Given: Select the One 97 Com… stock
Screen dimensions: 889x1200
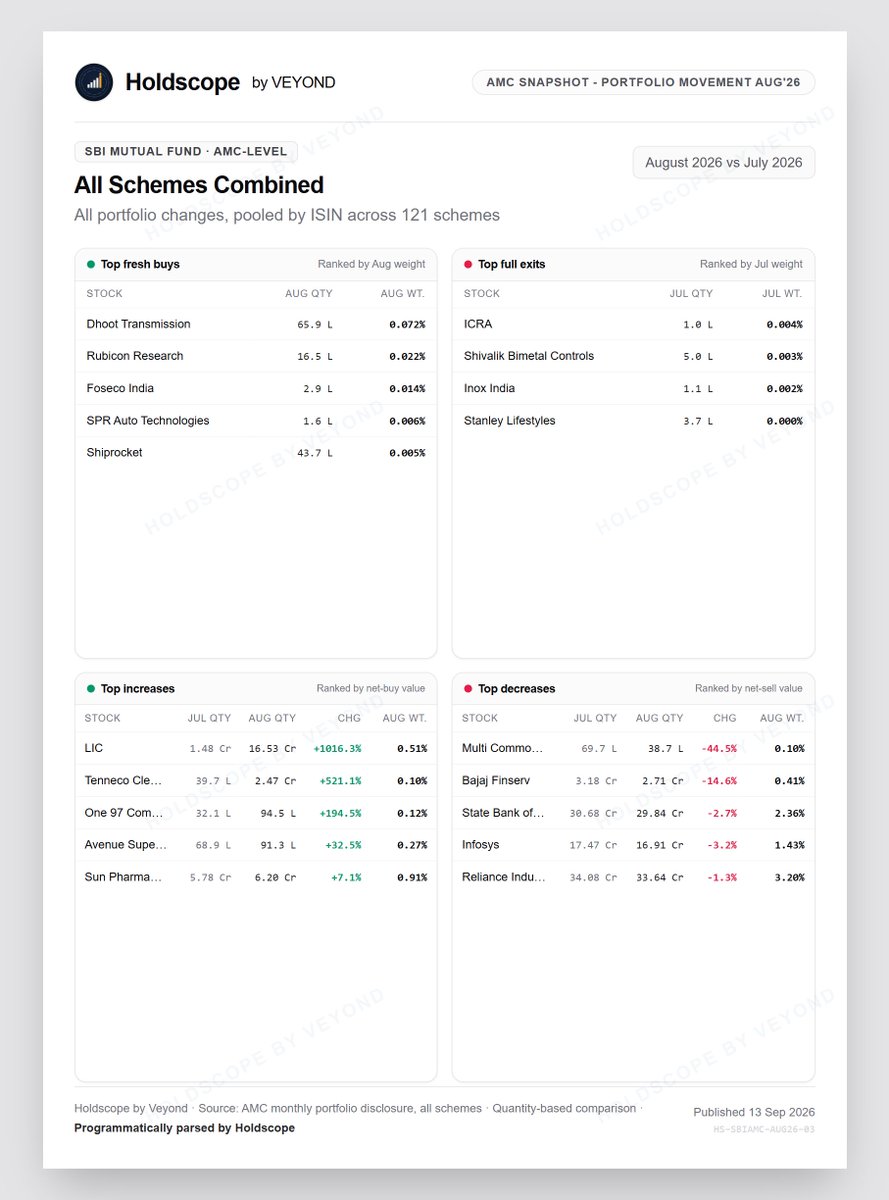Looking at the screenshot, I should click(x=256, y=813).
